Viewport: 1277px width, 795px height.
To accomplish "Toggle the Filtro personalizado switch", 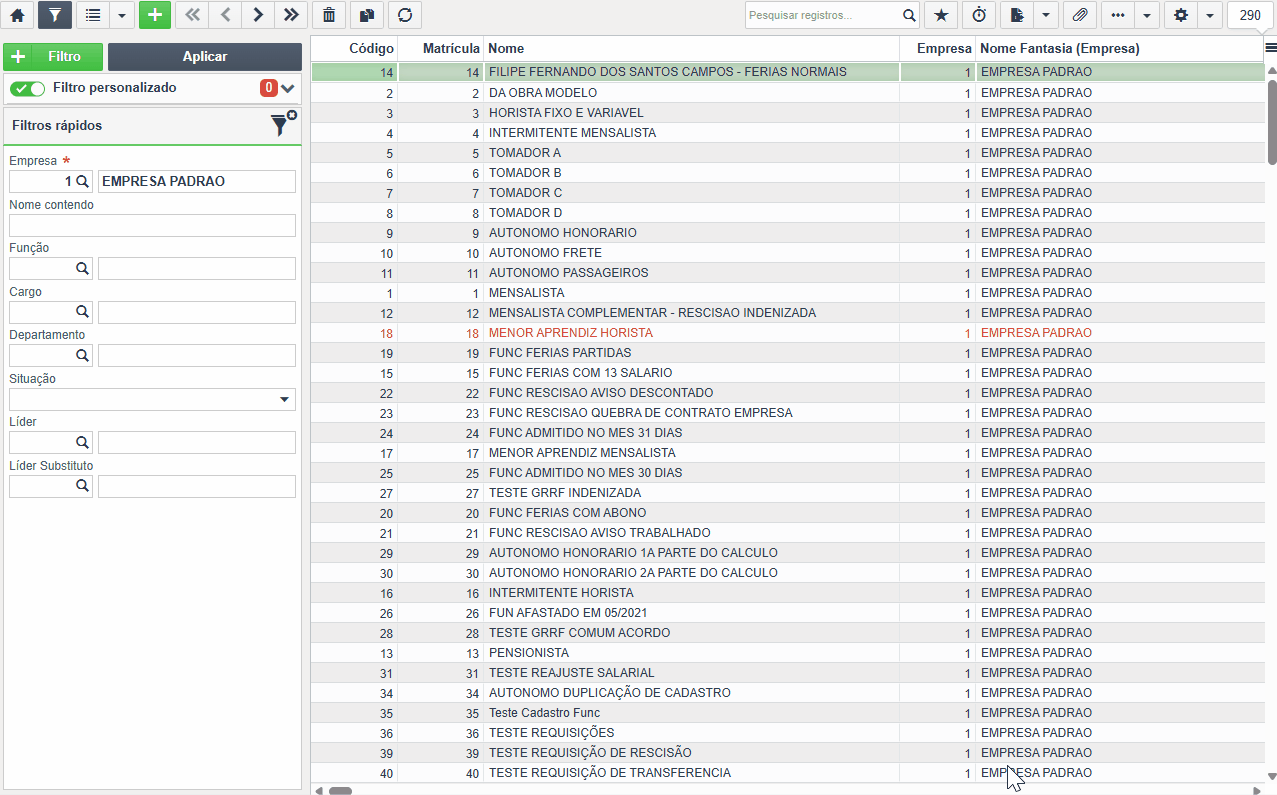I will click(28, 88).
